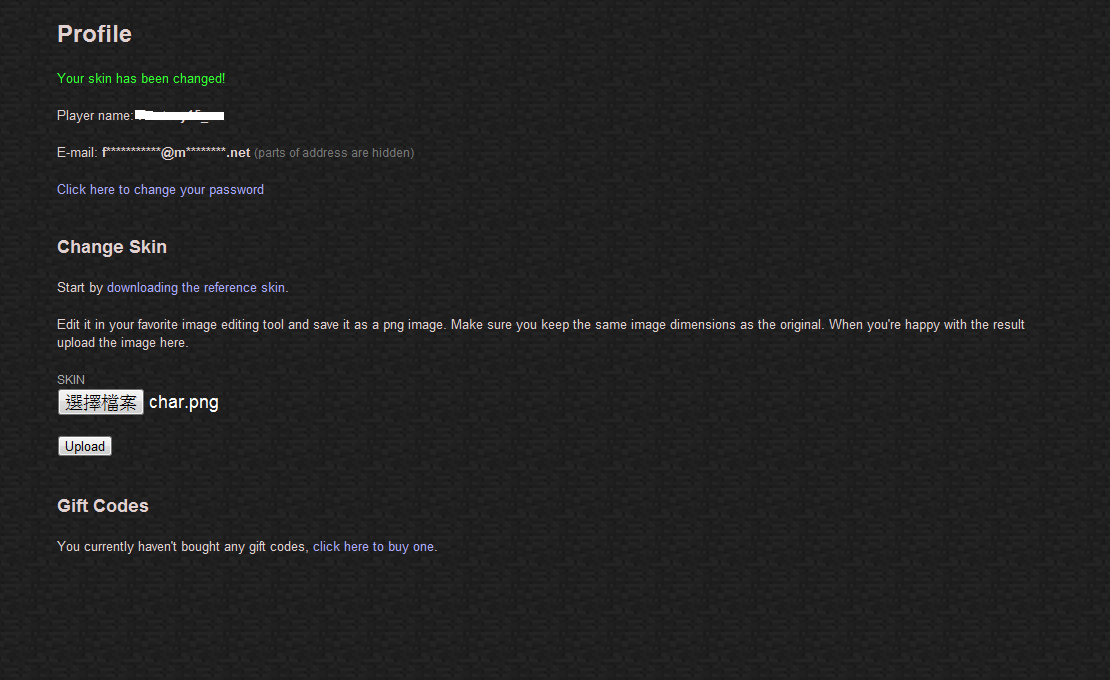The height and width of the screenshot is (680, 1110).
Task: Click the Upload button
Action: tap(85, 446)
